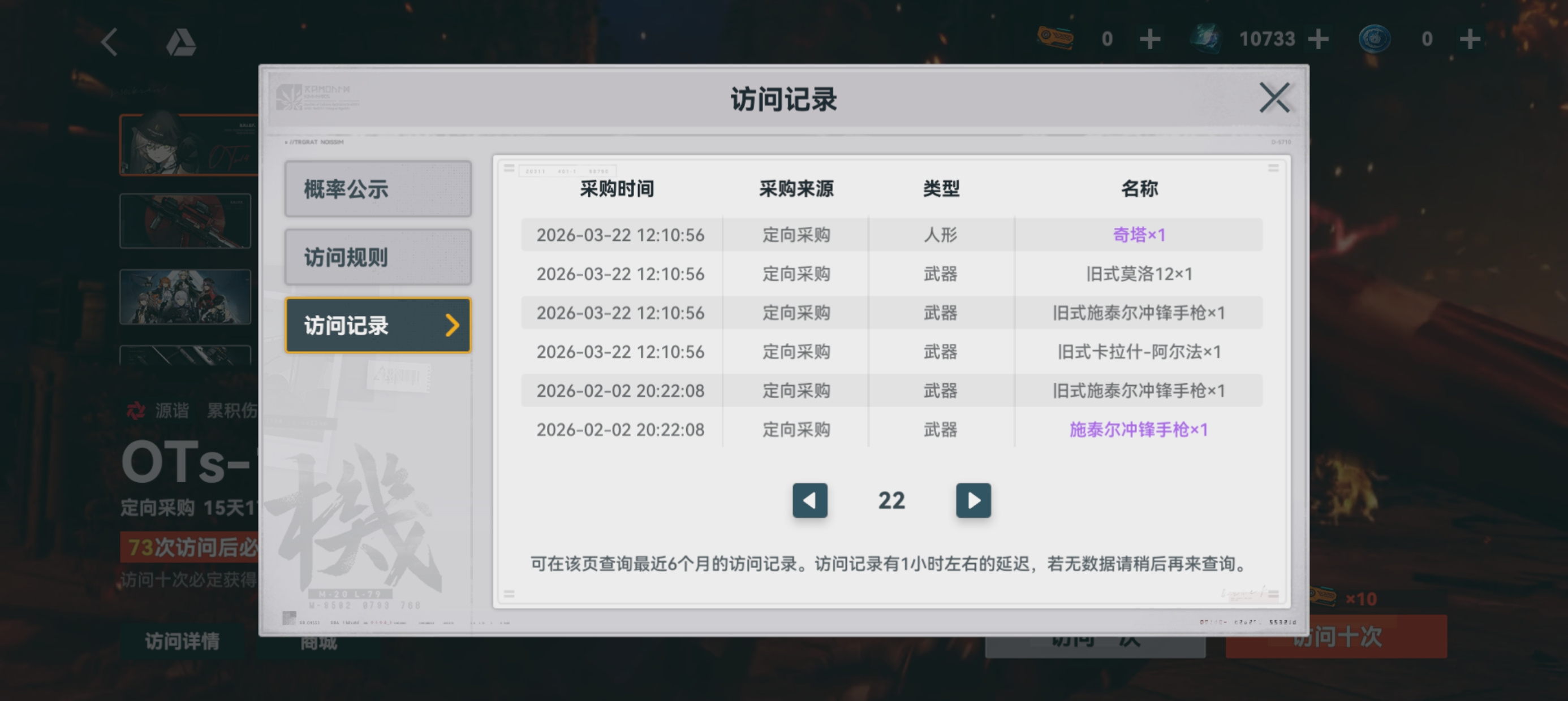The width and height of the screenshot is (1568, 701).
Task: Select the red rifle weapon banner thumbnail
Action: tap(185, 221)
